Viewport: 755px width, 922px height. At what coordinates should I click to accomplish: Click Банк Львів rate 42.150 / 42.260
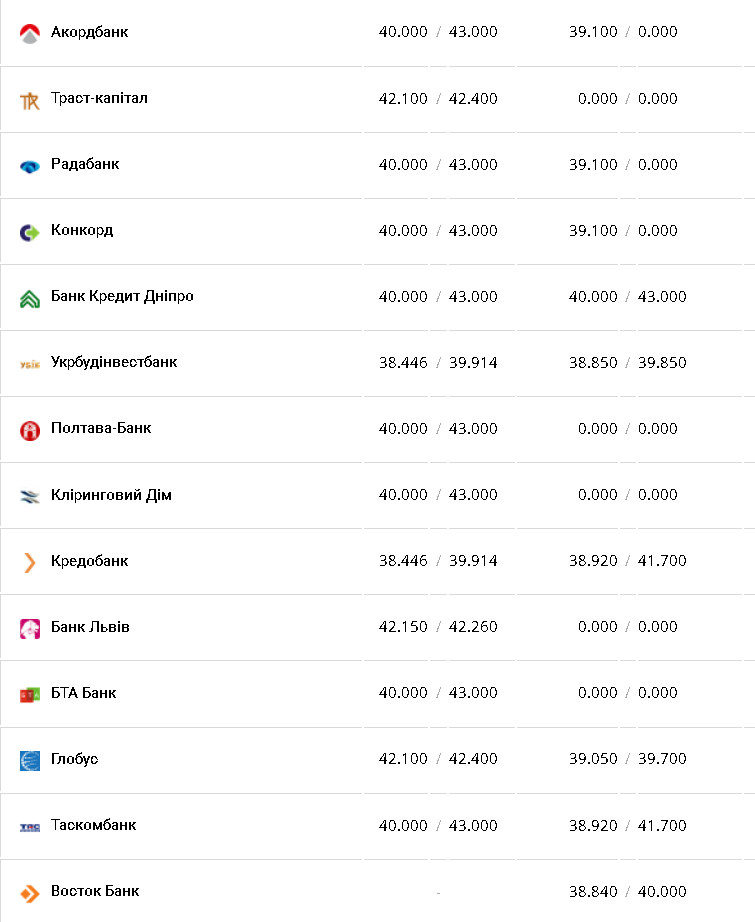(438, 627)
